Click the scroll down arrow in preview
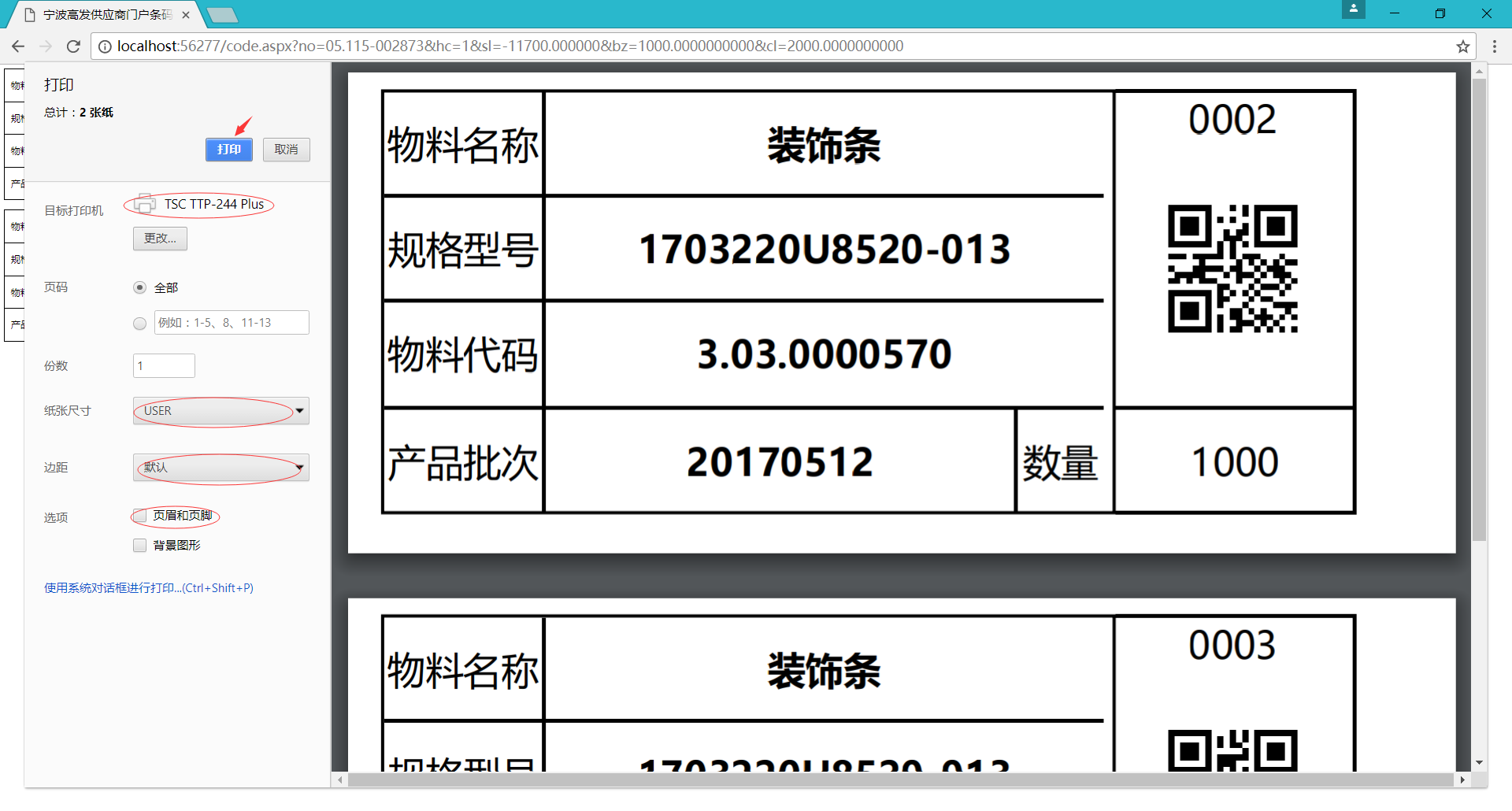Screen dimensions: 1512x811 click(1480, 763)
